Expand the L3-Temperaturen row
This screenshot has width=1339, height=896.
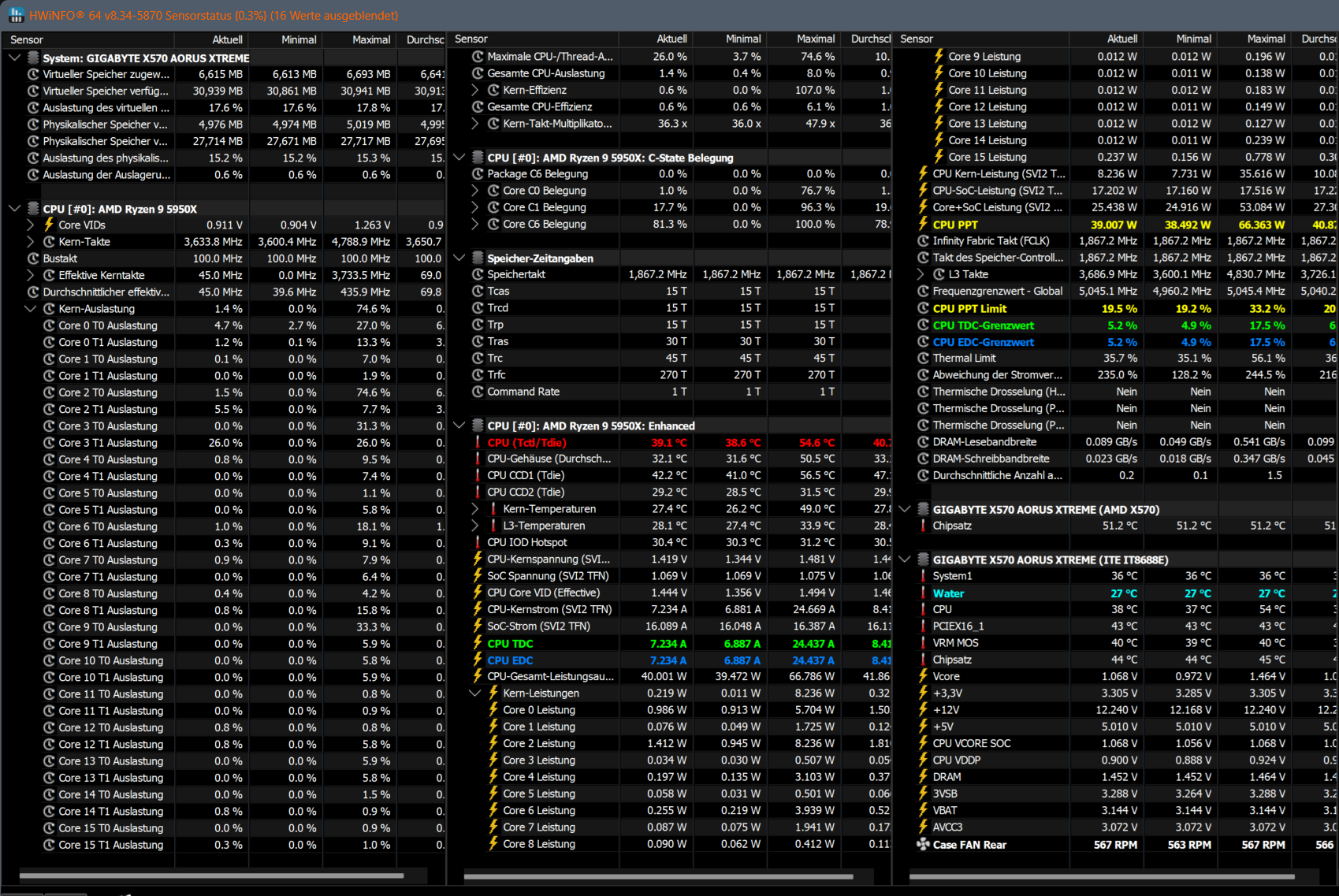[474, 526]
